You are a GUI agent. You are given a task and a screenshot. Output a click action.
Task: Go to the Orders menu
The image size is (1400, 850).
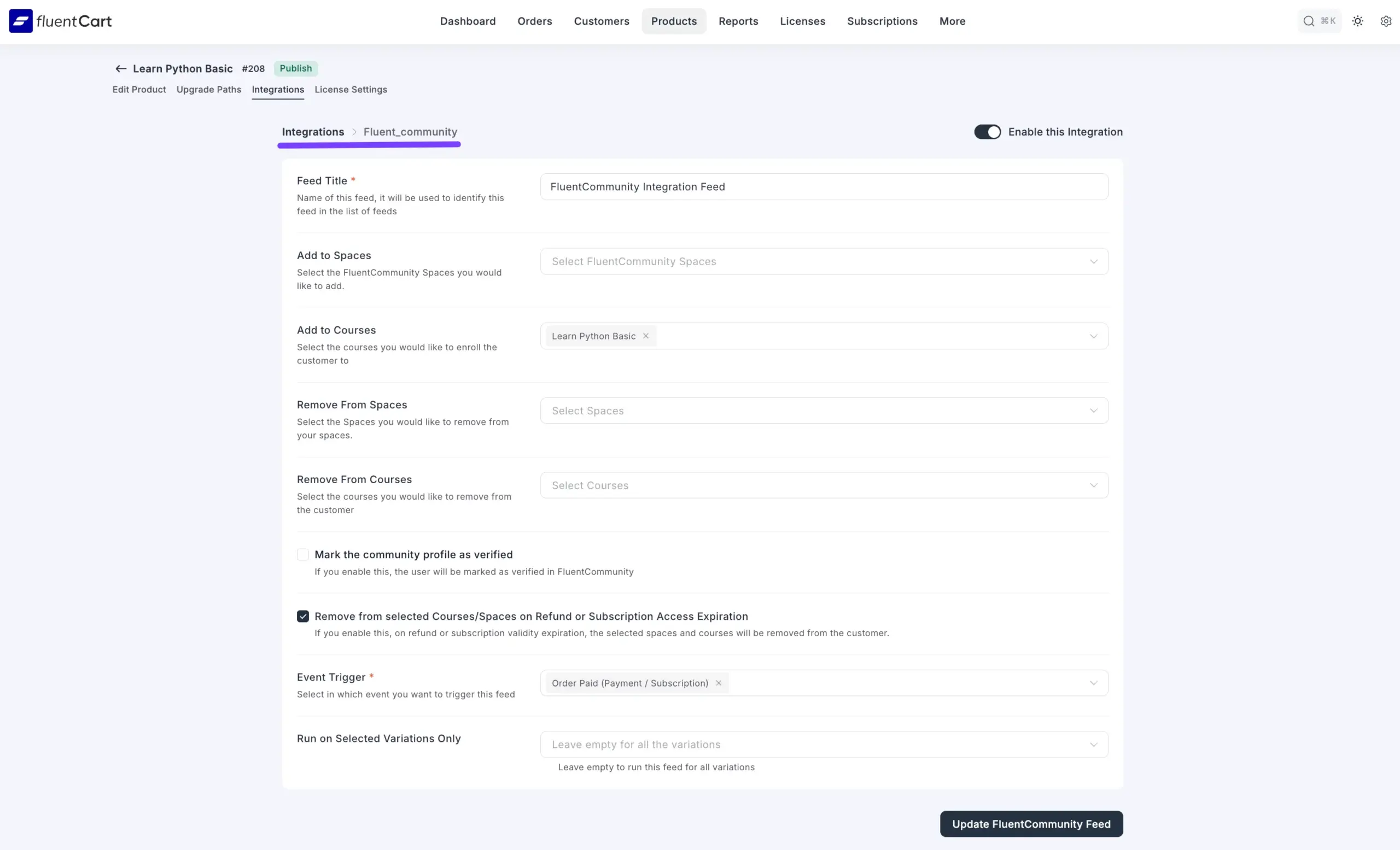click(534, 21)
